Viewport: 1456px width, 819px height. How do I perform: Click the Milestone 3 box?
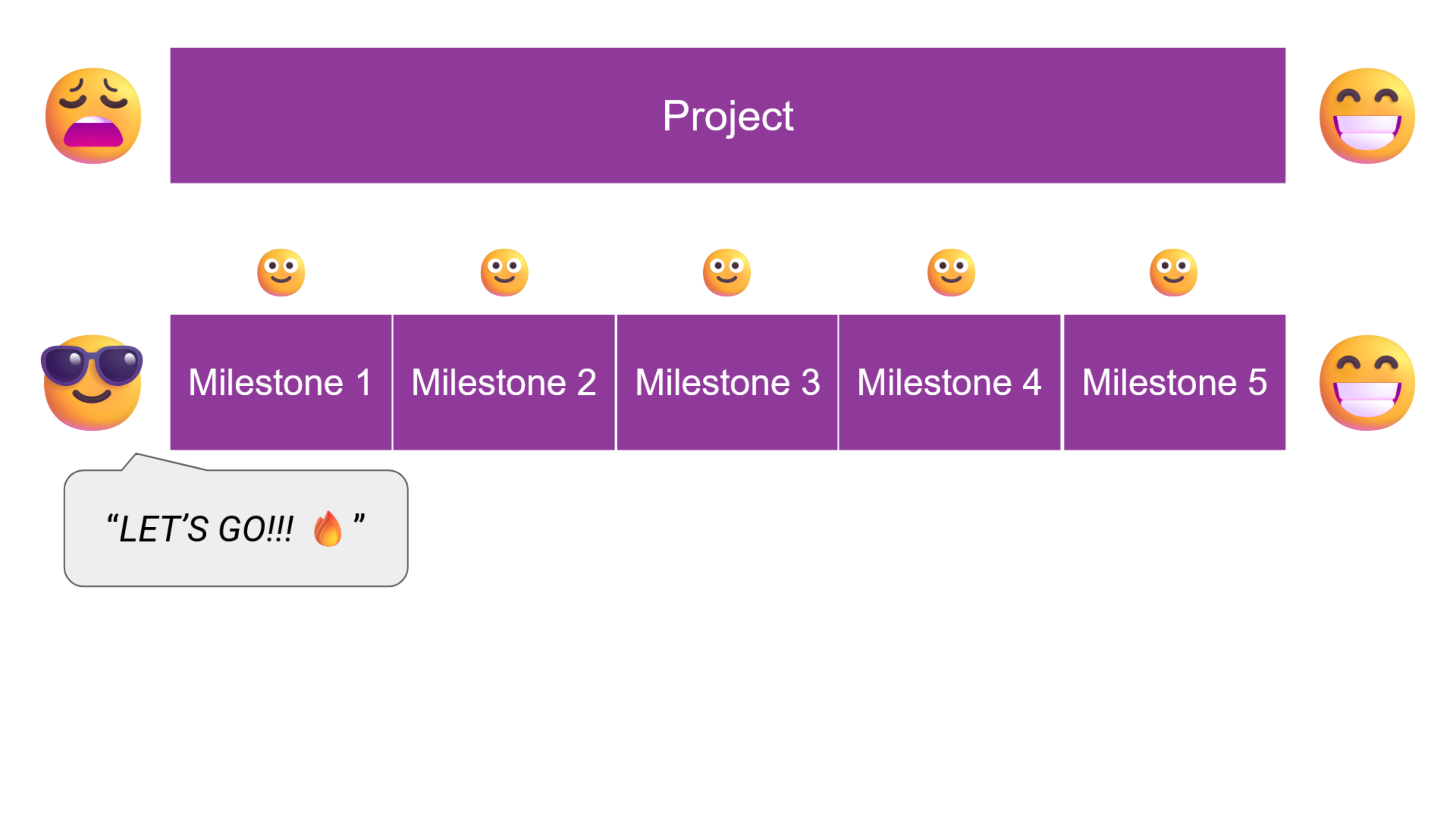coord(727,382)
